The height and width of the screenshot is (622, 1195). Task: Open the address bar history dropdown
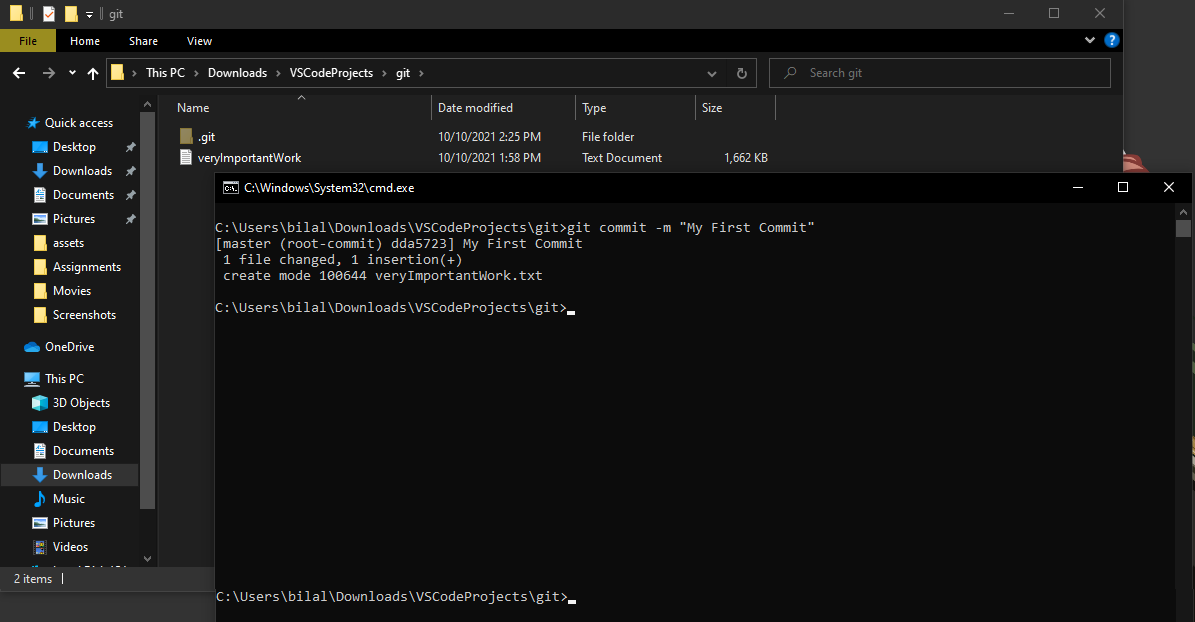[x=711, y=73]
